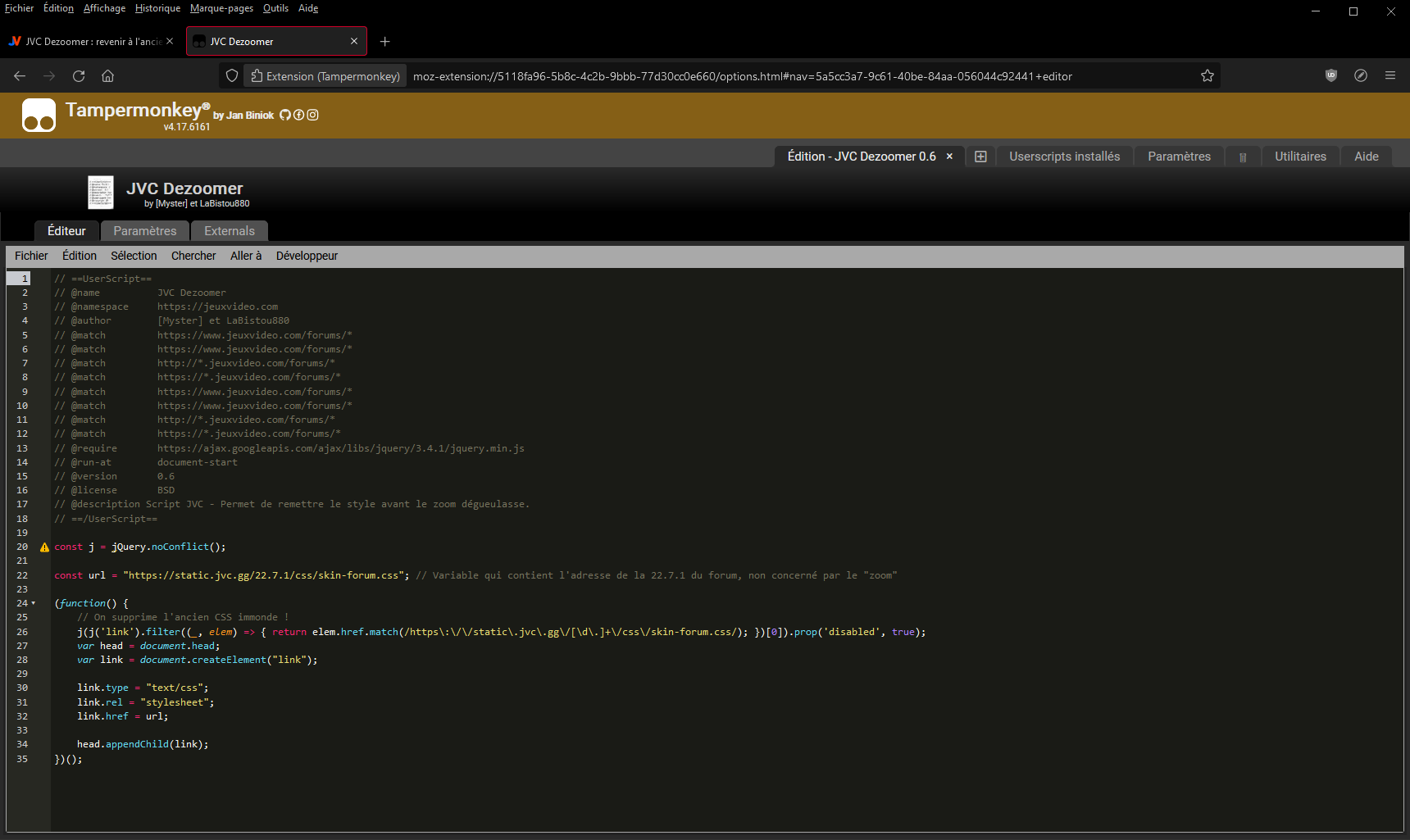Screen dimensions: 1410x840
Task: Open Firefox Outils menu
Action: (275, 8)
